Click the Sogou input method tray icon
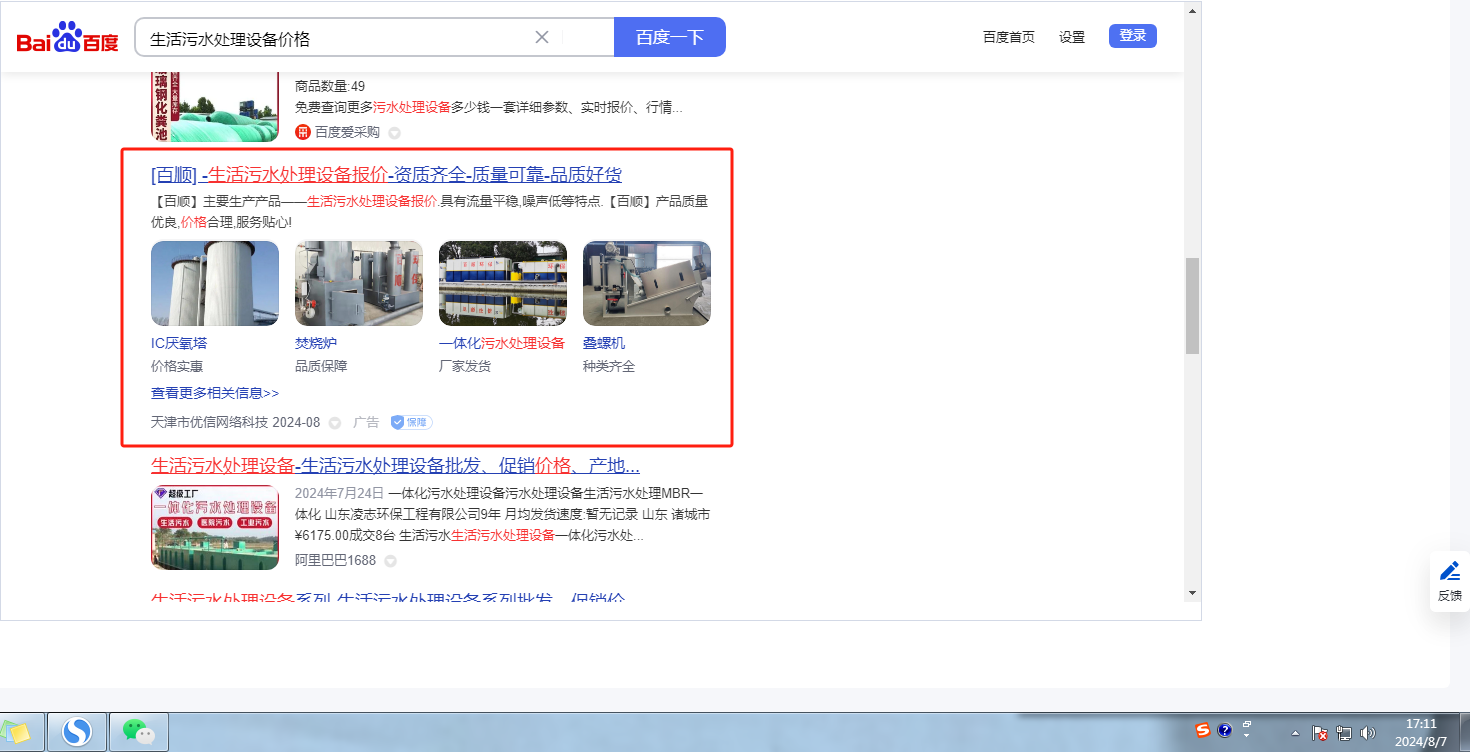1470x752 pixels. 1204,730
